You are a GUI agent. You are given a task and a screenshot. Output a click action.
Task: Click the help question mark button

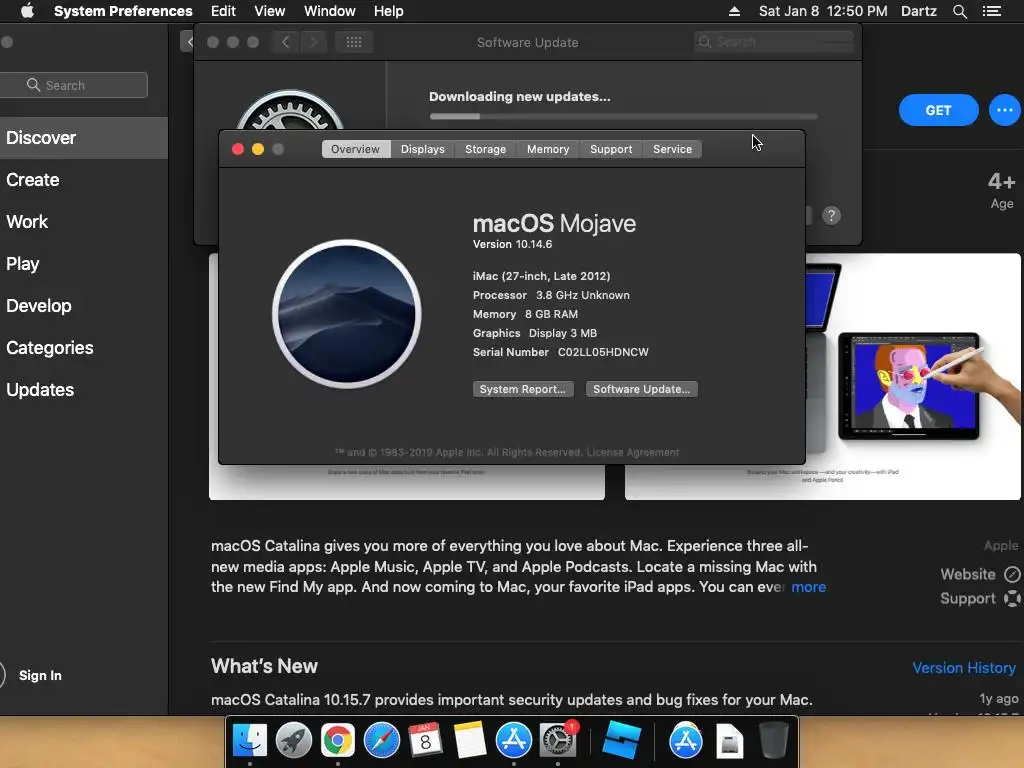point(831,216)
